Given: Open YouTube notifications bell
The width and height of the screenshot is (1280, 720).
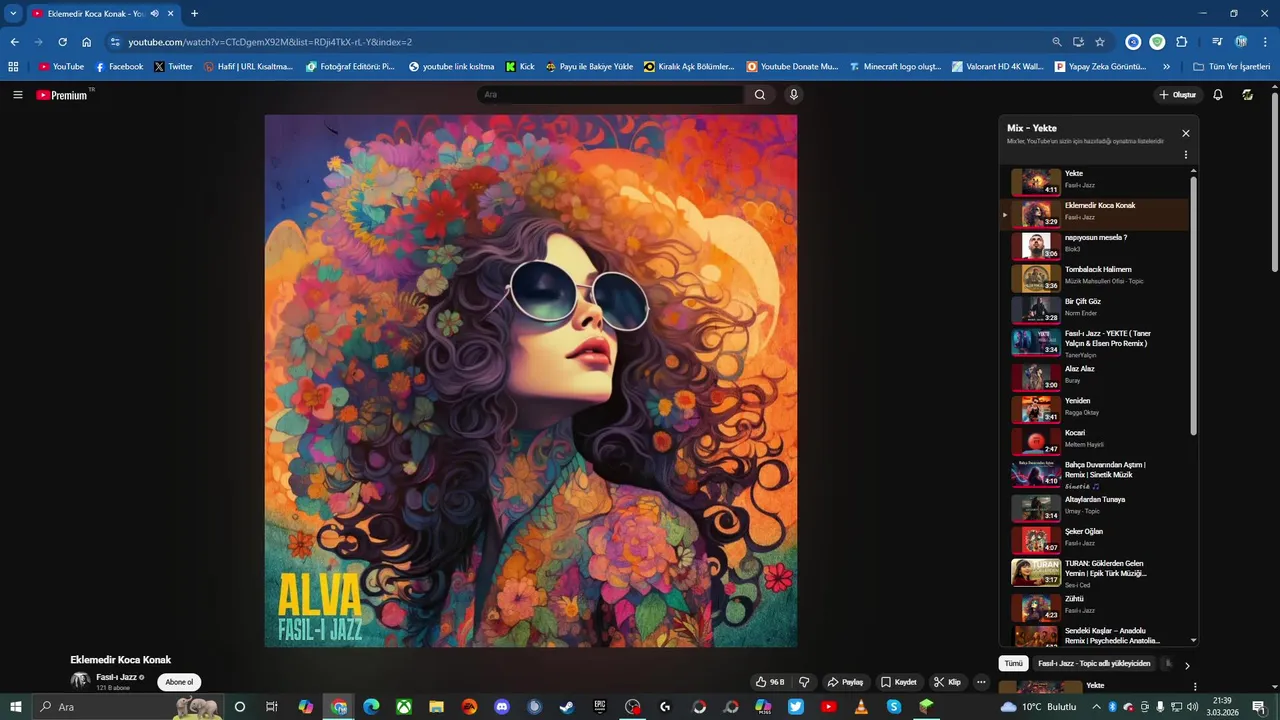Looking at the screenshot, I should [1218, 95].
